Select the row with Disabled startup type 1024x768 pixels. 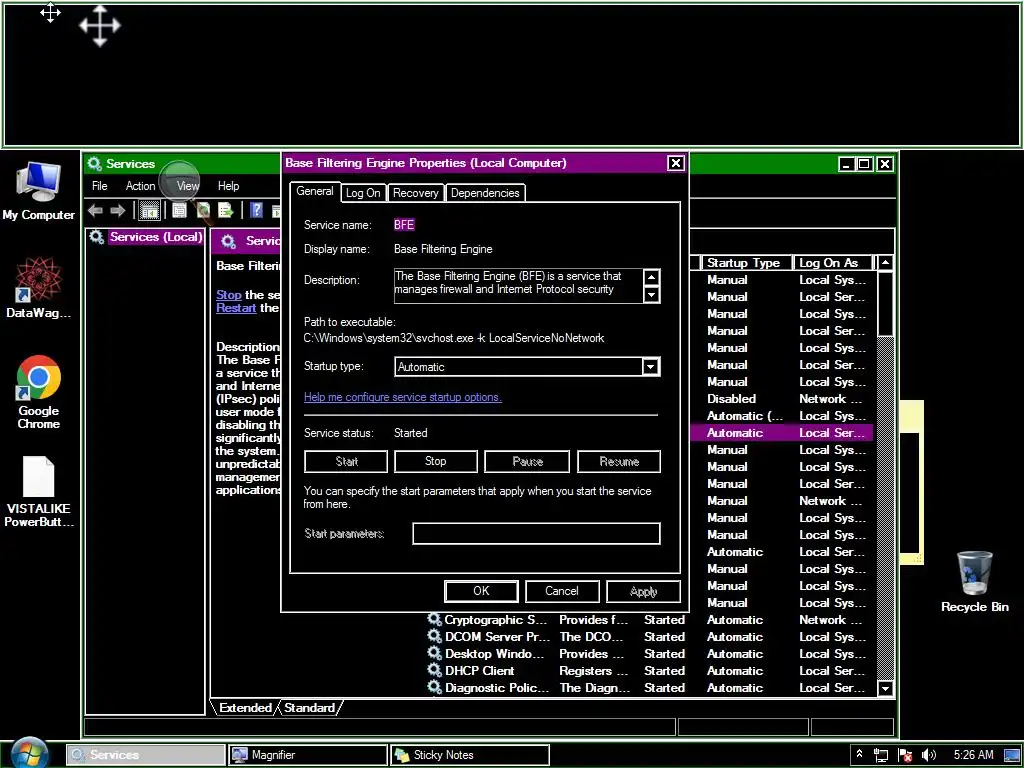coord(781,398)
